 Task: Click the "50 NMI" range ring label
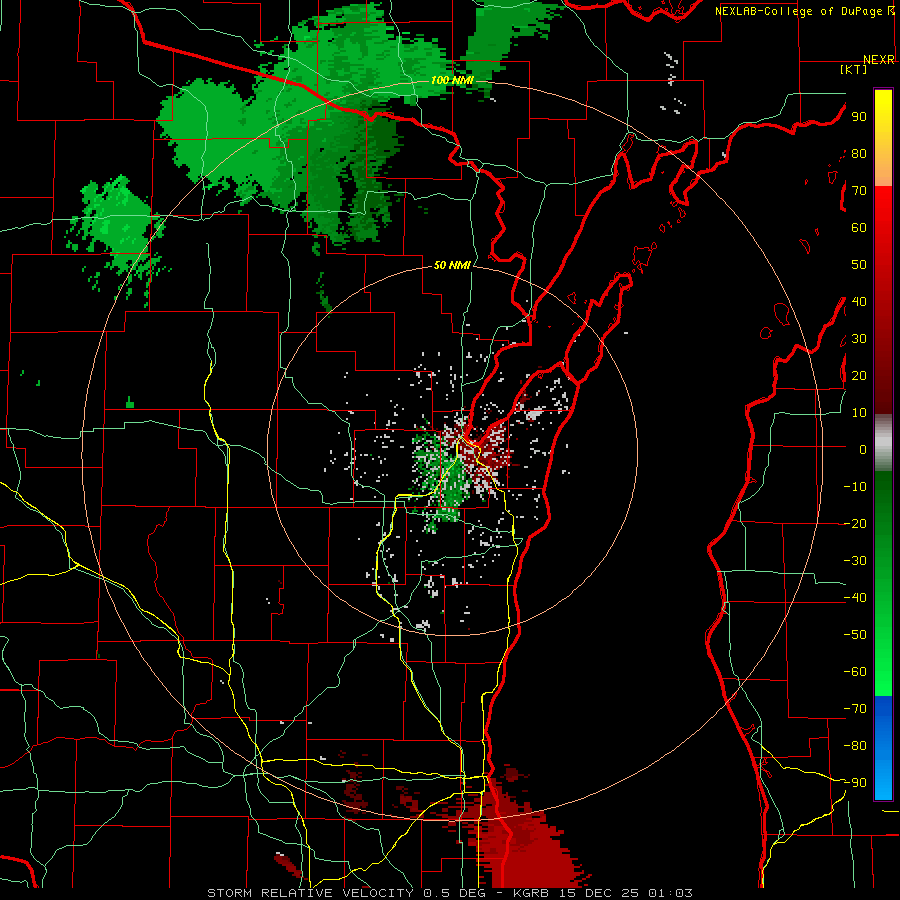point(452,265)
